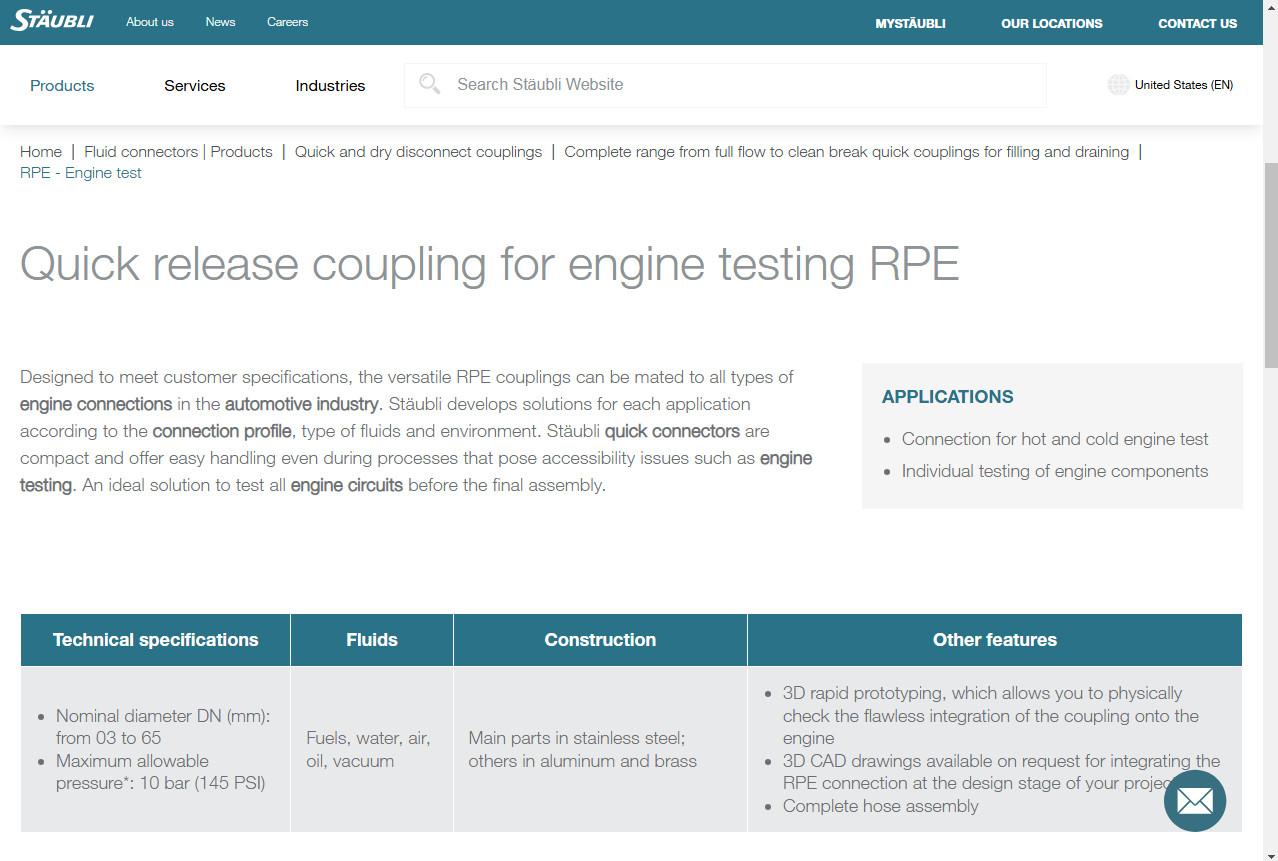This screenshot has width=1278, height=861.
Task: Click 'Maximum allowable pressure' bullet
Action: point(160,772)
